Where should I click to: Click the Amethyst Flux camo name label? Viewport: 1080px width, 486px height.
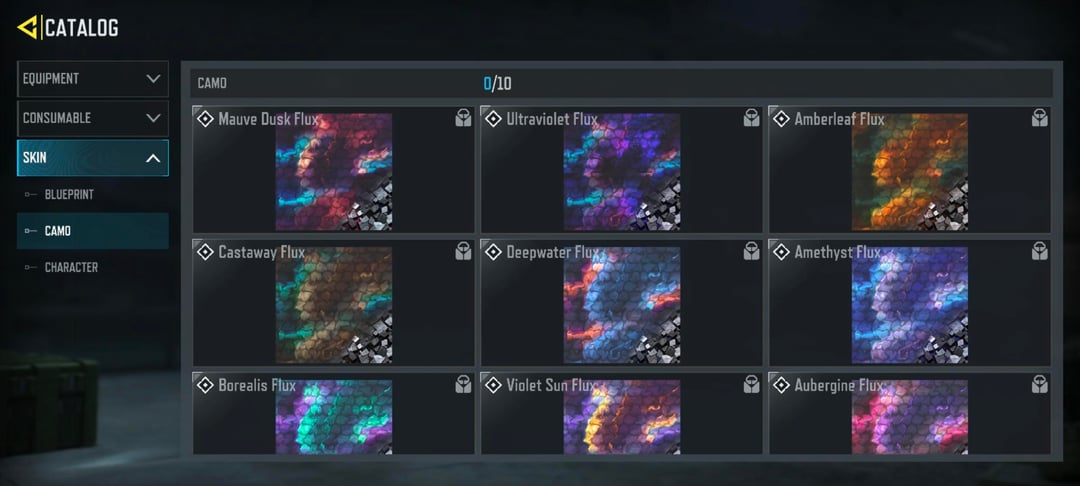(x=838, y=252)
